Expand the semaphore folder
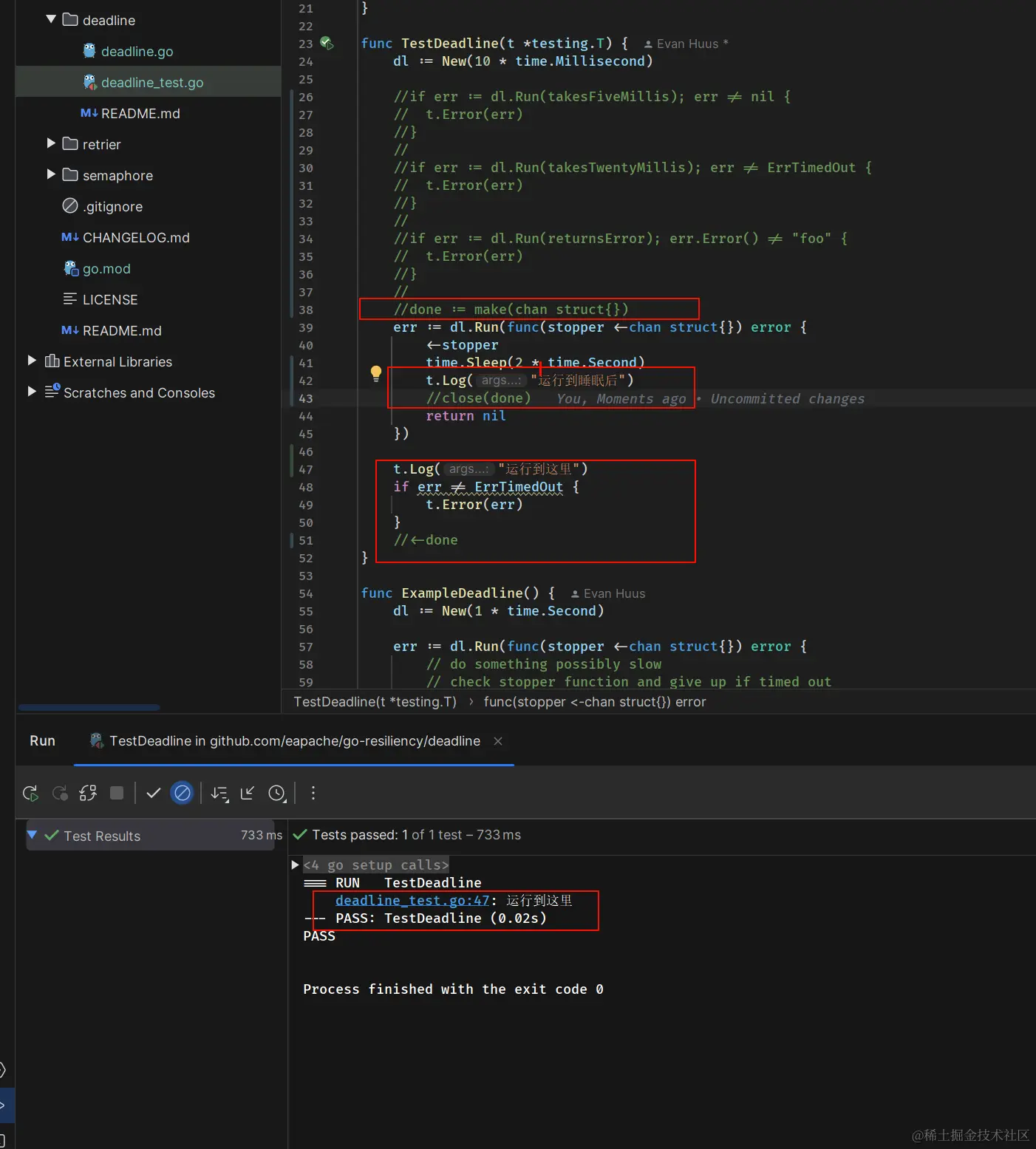The width and height of the screenshot is (1036, 1149). [51, 175]
